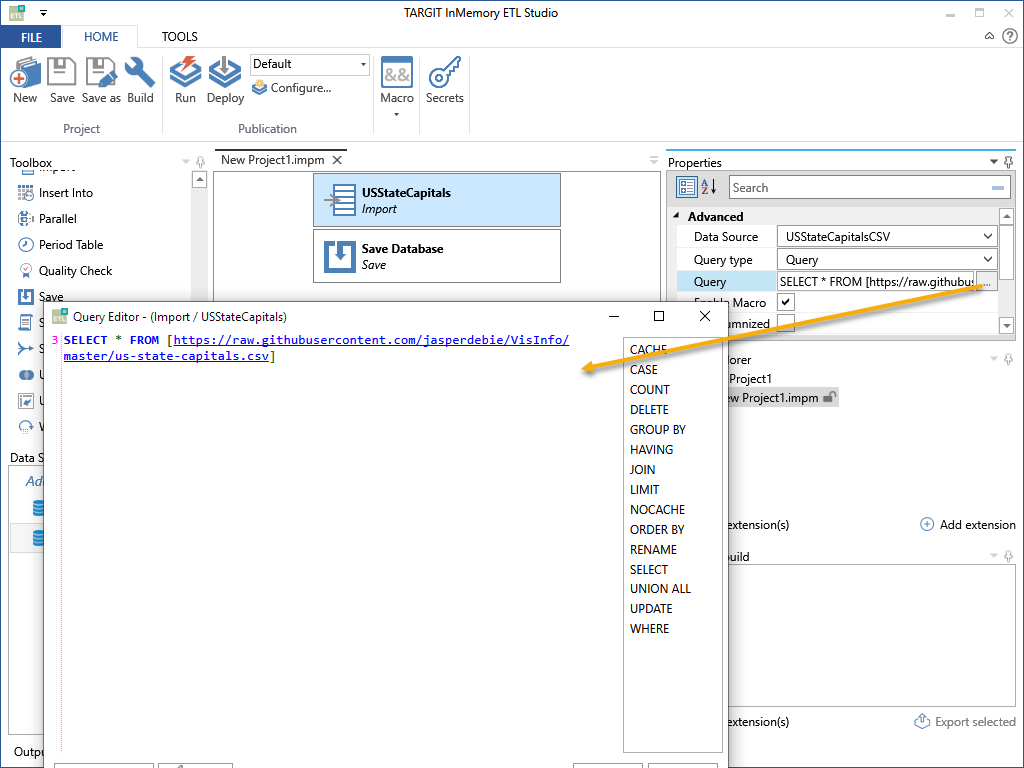Open the document tab list dropdown
This screenshot has width=1024, height=768.
pos(654,160)
